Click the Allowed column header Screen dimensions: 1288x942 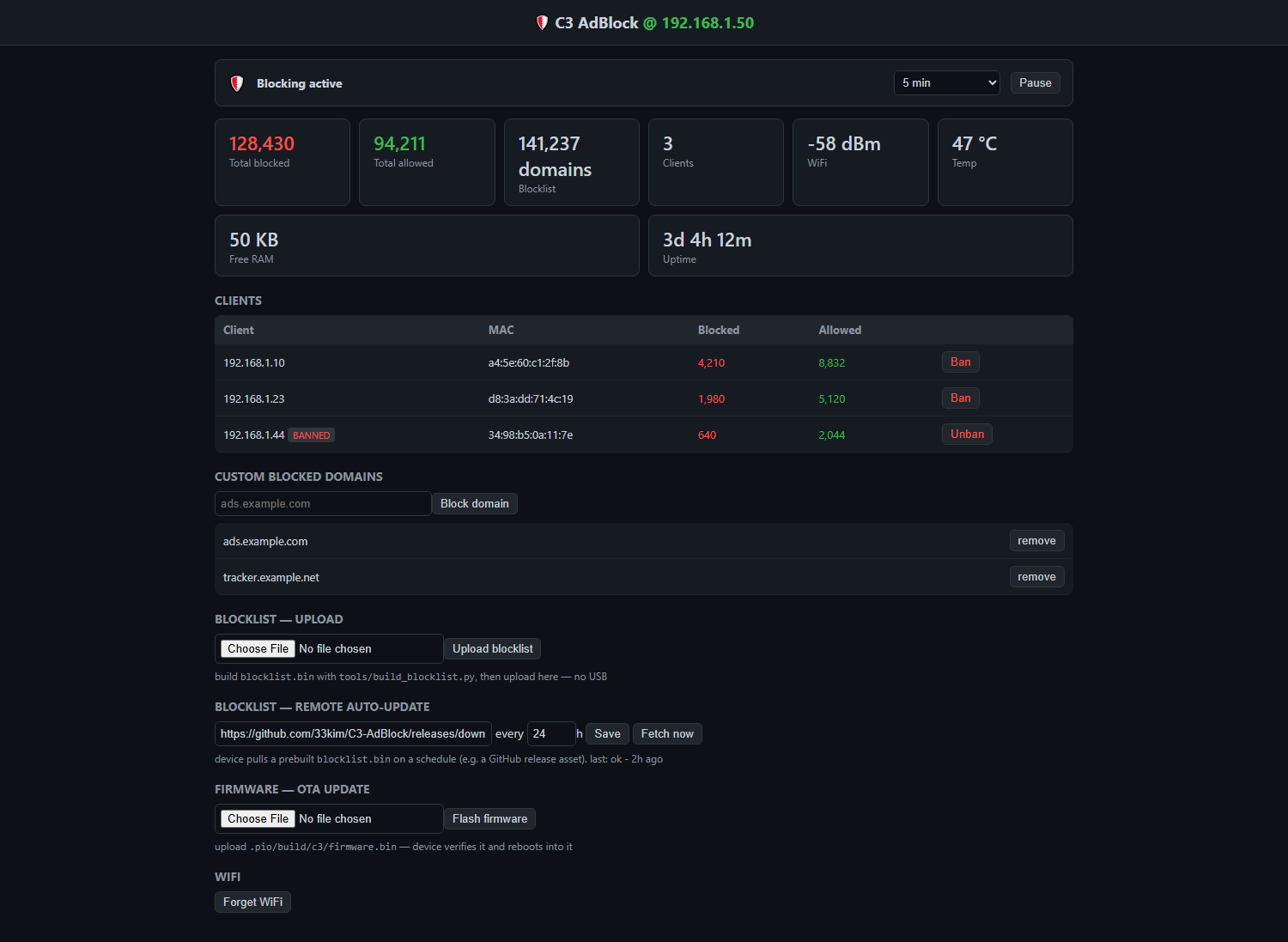point(840,331)
